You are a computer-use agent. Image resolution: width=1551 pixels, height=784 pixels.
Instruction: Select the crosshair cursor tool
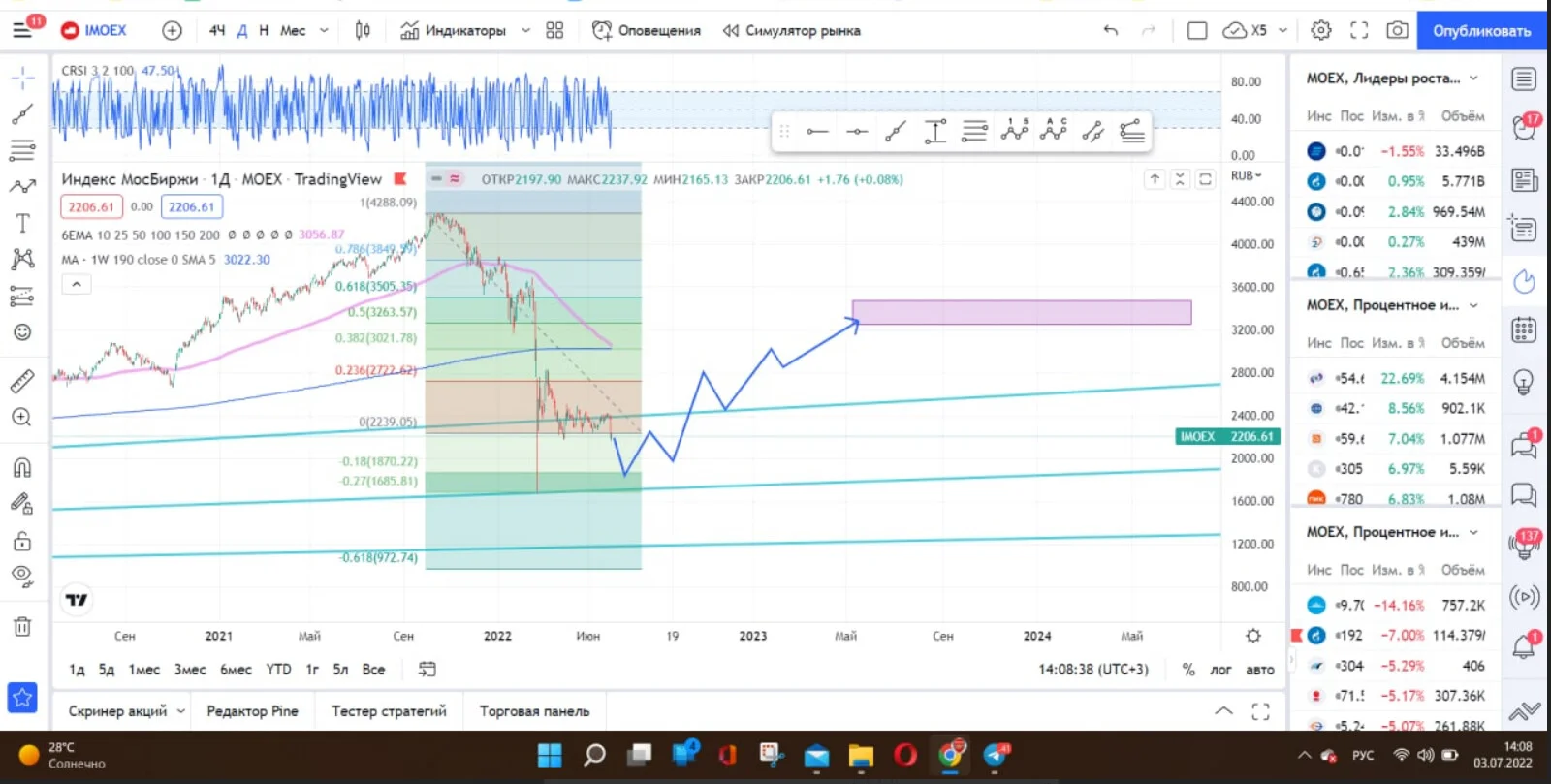tap(22, 77)
